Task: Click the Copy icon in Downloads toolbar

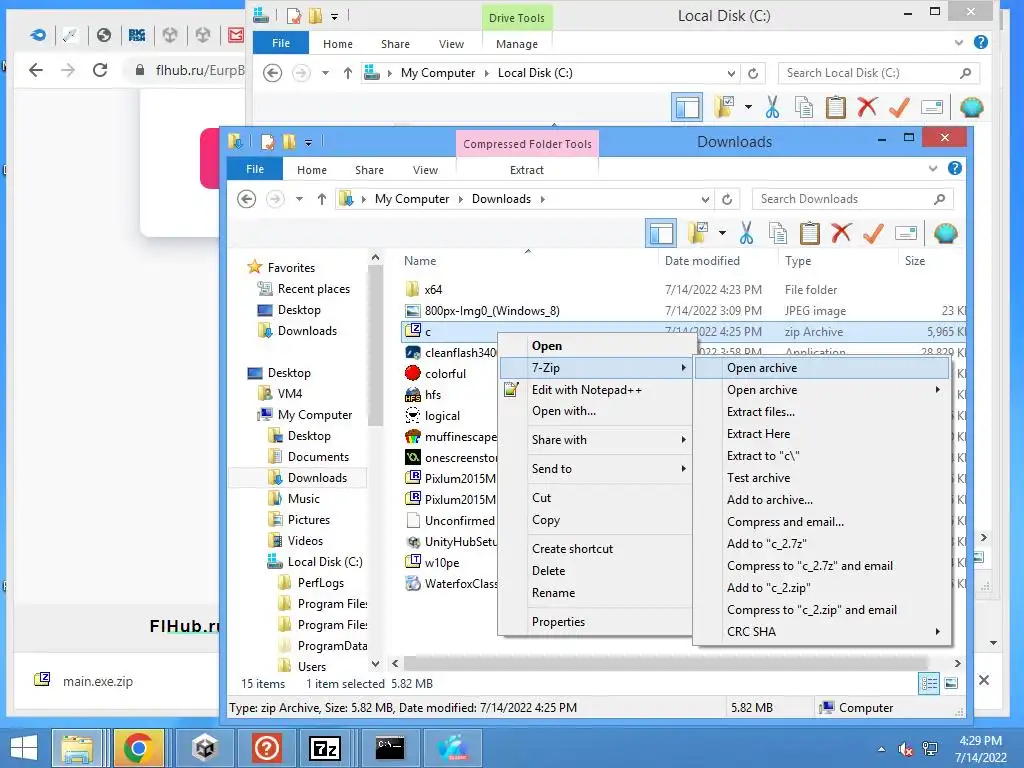Action: pyautogui.click(x=778, y=233)
